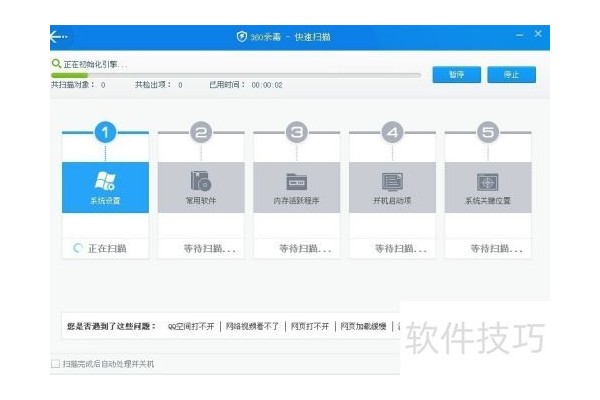Open the 常用软件 disc icon tile
The width and height of the screenshot is (600, 400).
201,187
